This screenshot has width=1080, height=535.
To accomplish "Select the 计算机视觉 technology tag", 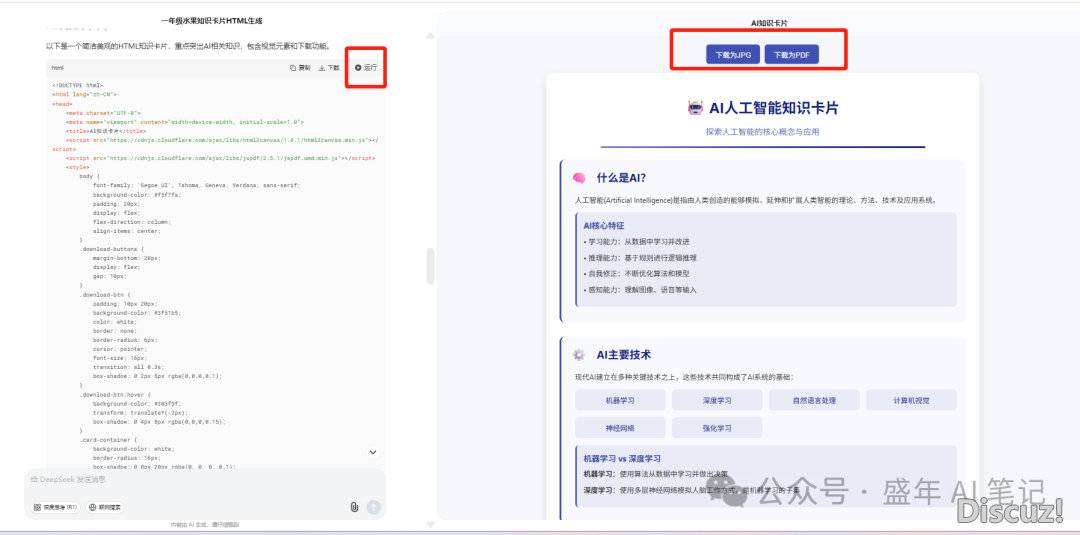I will coord(911,400).
